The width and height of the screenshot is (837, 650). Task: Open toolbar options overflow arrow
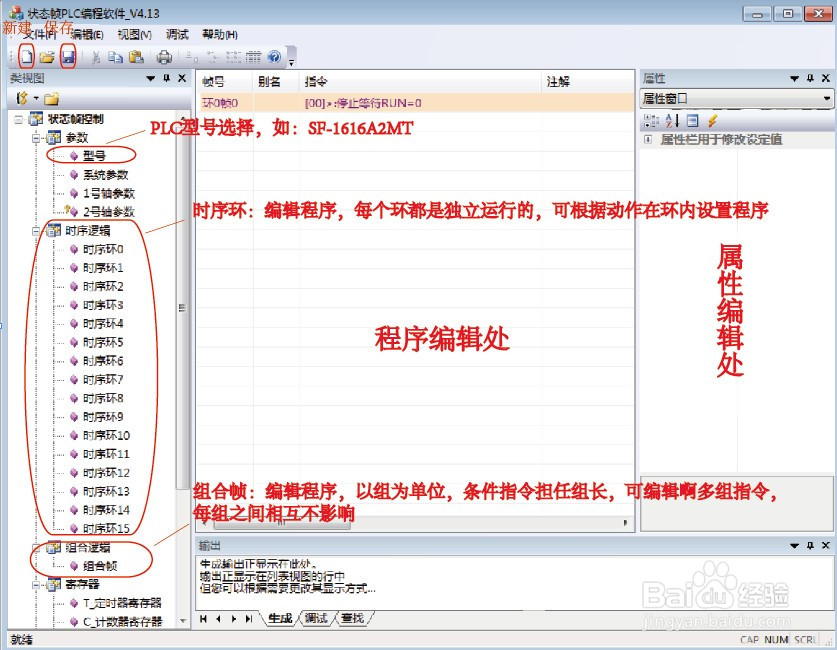coord(291,57)
